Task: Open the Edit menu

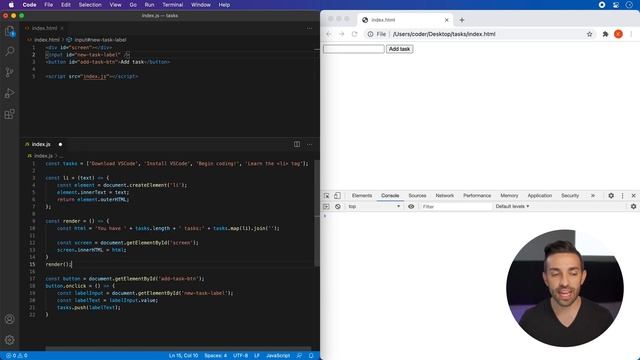Action: [66, 5]
